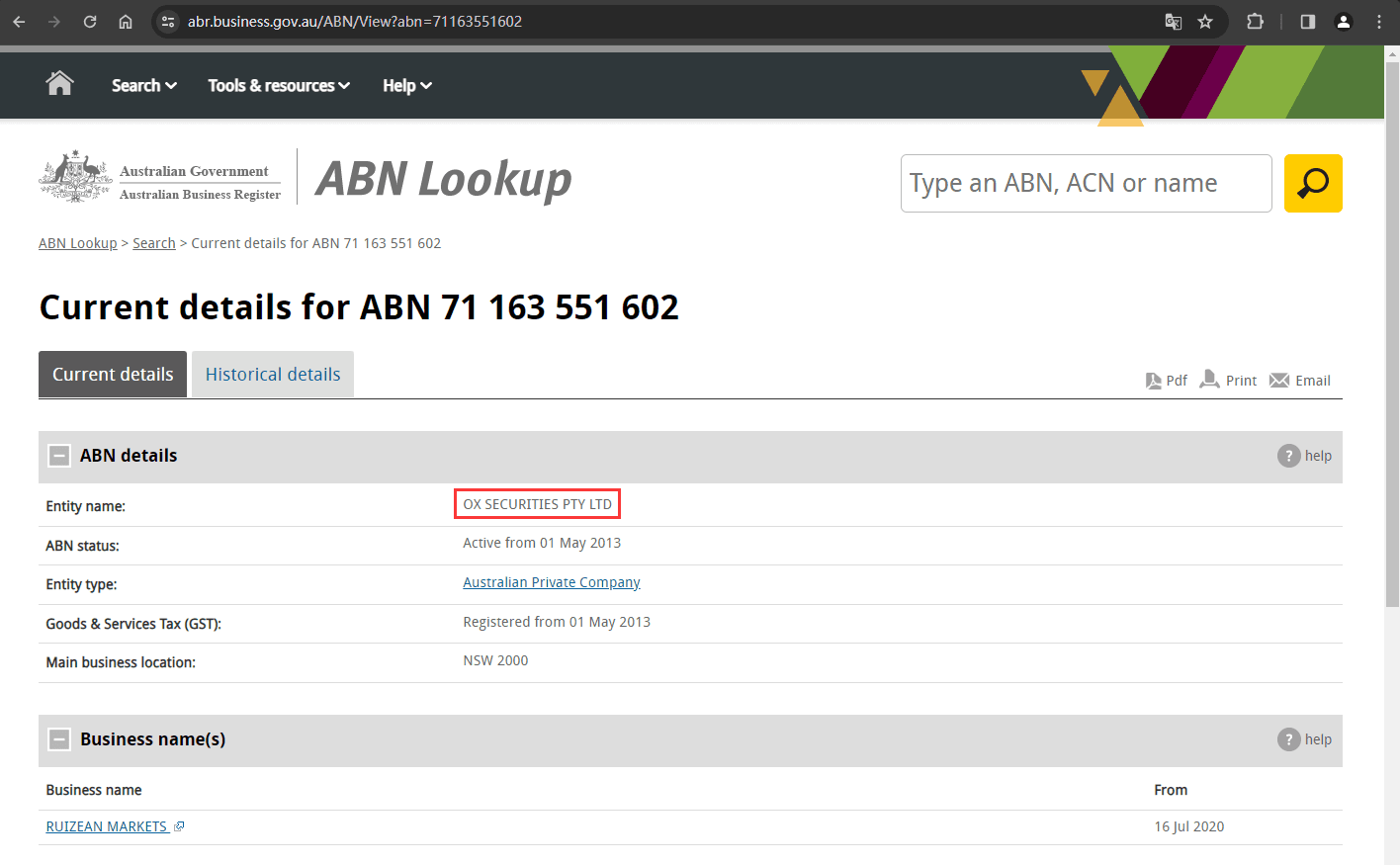This screenshot has height=865, width=1400.
Task: Click the Email envelope icon
Action: 1279,381
